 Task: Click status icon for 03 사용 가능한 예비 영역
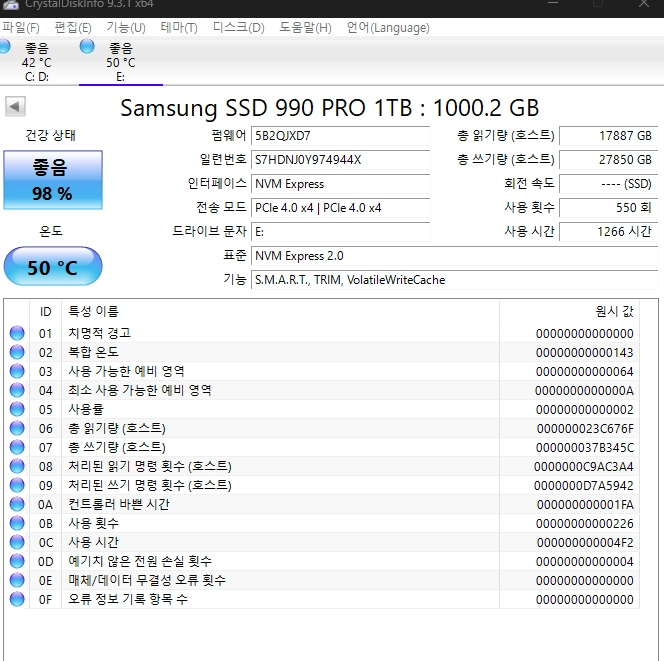(17, 371)
